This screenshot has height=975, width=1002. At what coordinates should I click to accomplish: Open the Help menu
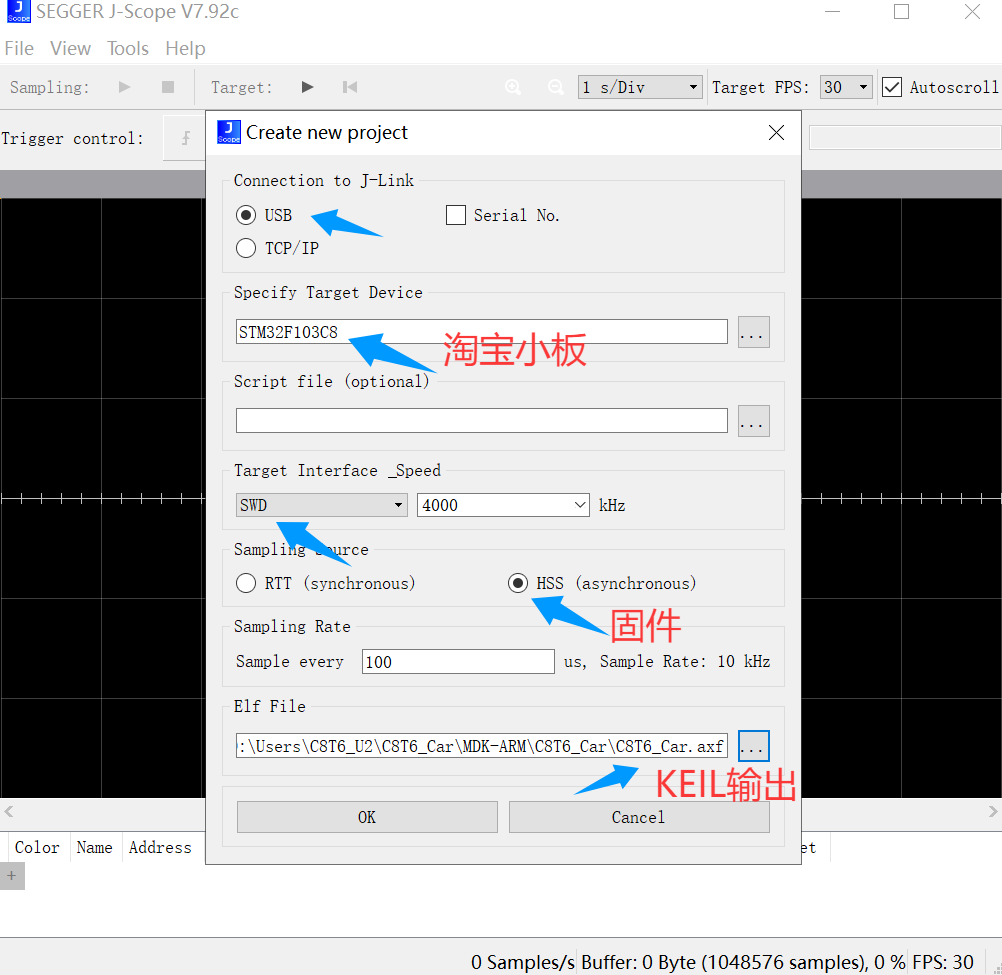[185, 49]
